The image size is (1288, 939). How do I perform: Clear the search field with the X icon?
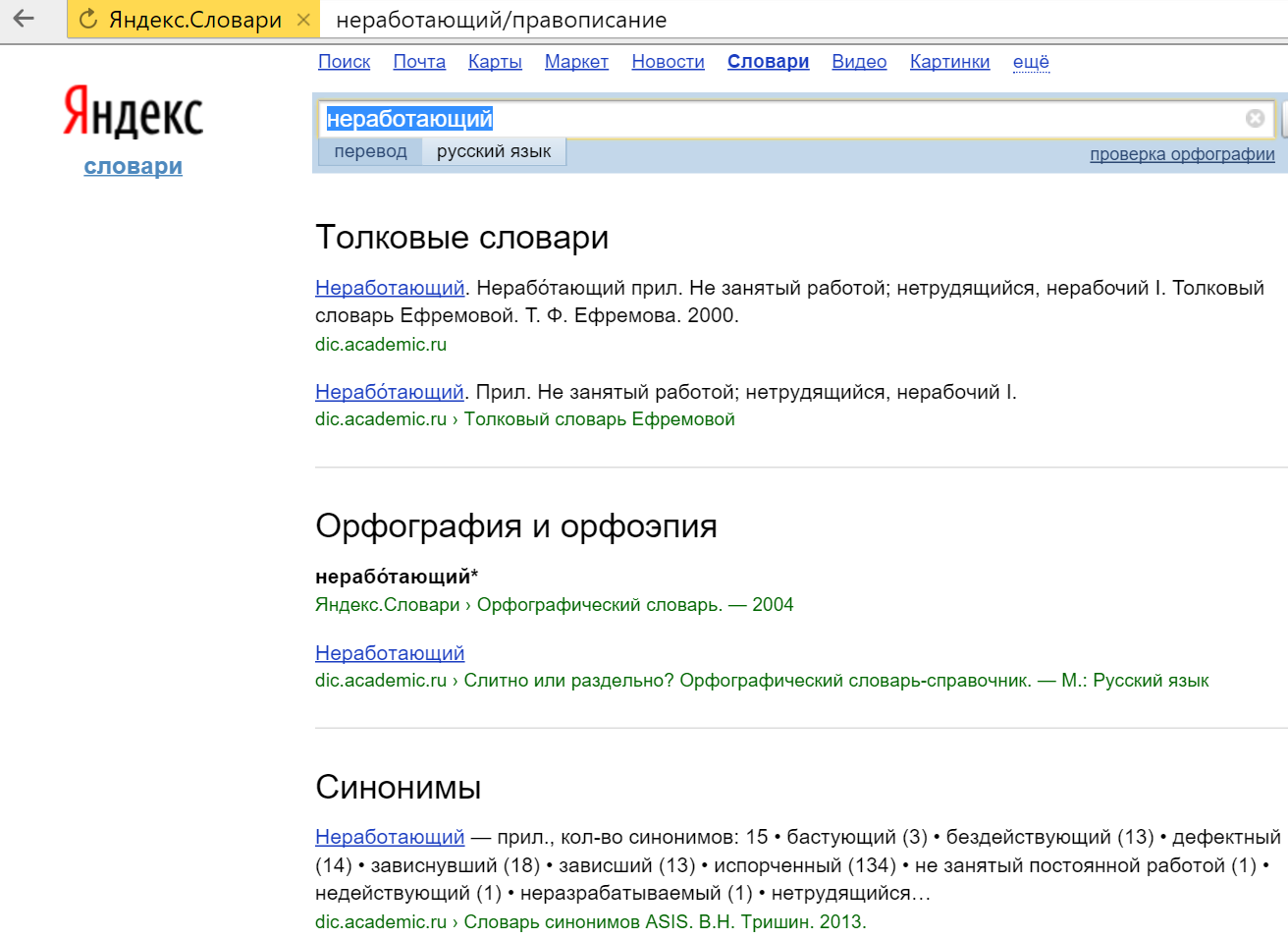pos(1255,119)
